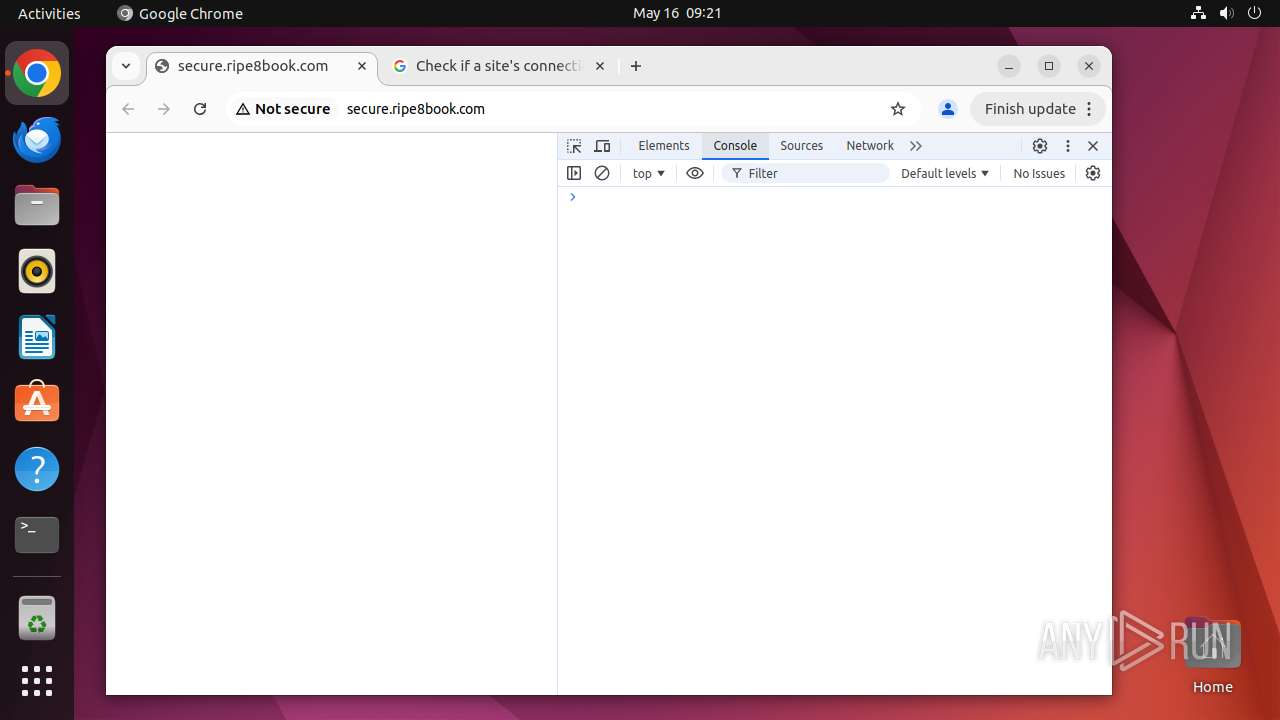1280x720 pixels.
Task: Maximize the Chrome window
Action: [1049, 66]
